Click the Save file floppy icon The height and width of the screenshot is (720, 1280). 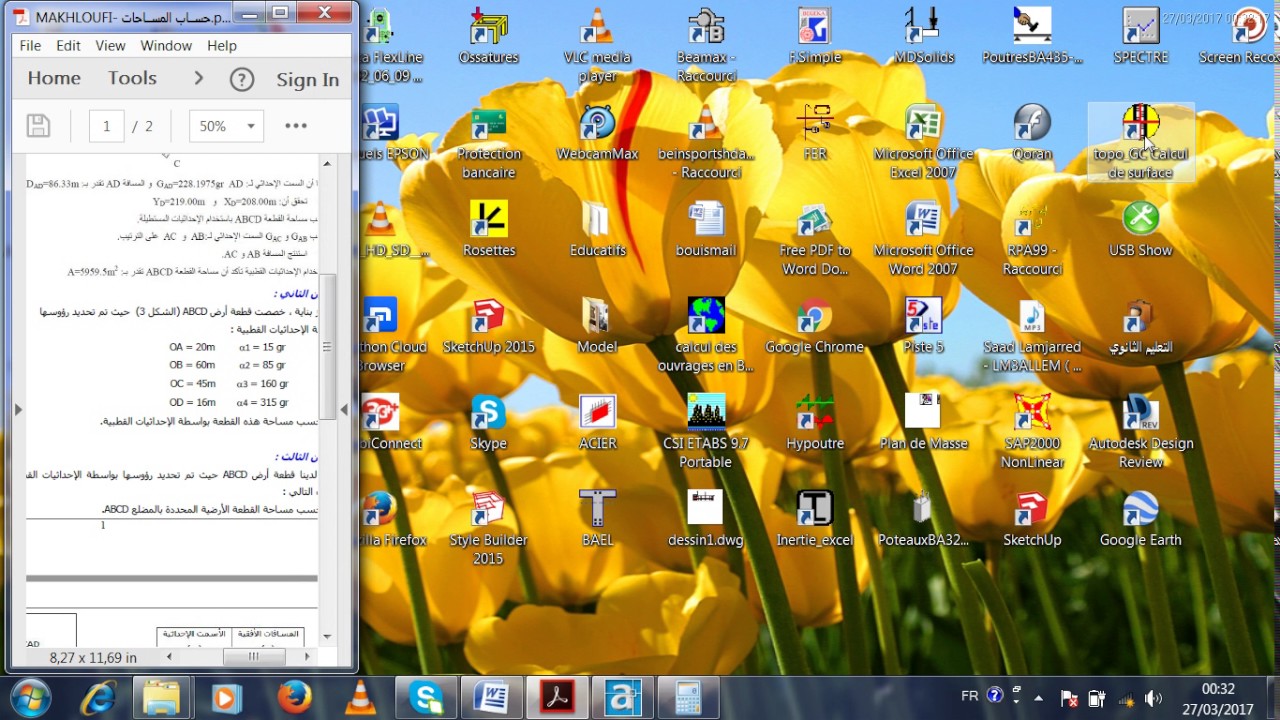pyautogui.click(x=38, y=126)
